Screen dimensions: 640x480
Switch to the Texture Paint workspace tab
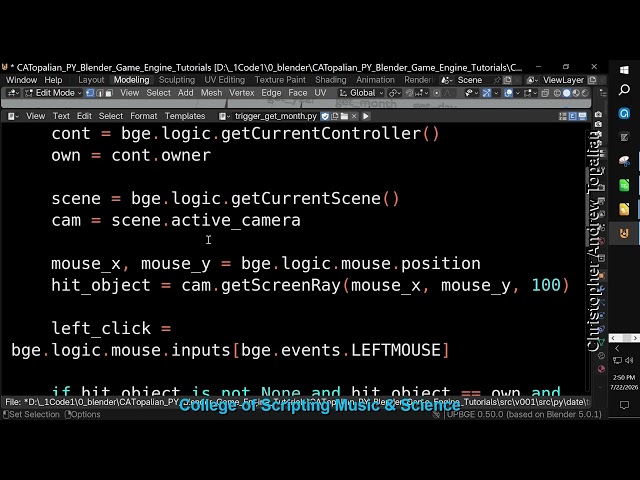pos(280,80)
